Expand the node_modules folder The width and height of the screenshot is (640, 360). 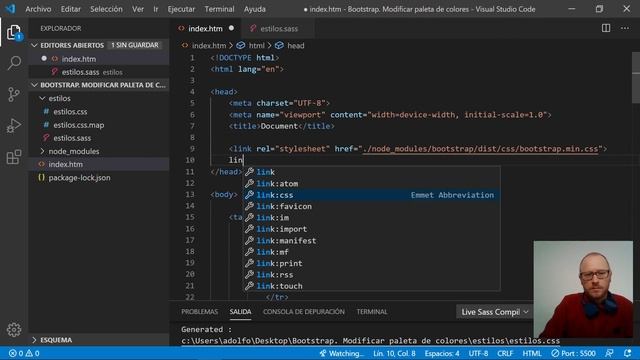pos(42,151)
